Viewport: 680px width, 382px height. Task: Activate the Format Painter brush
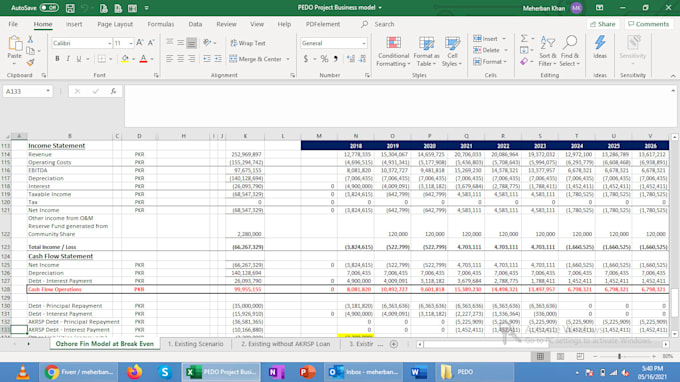pyautogui.click(x=30, y=62)
